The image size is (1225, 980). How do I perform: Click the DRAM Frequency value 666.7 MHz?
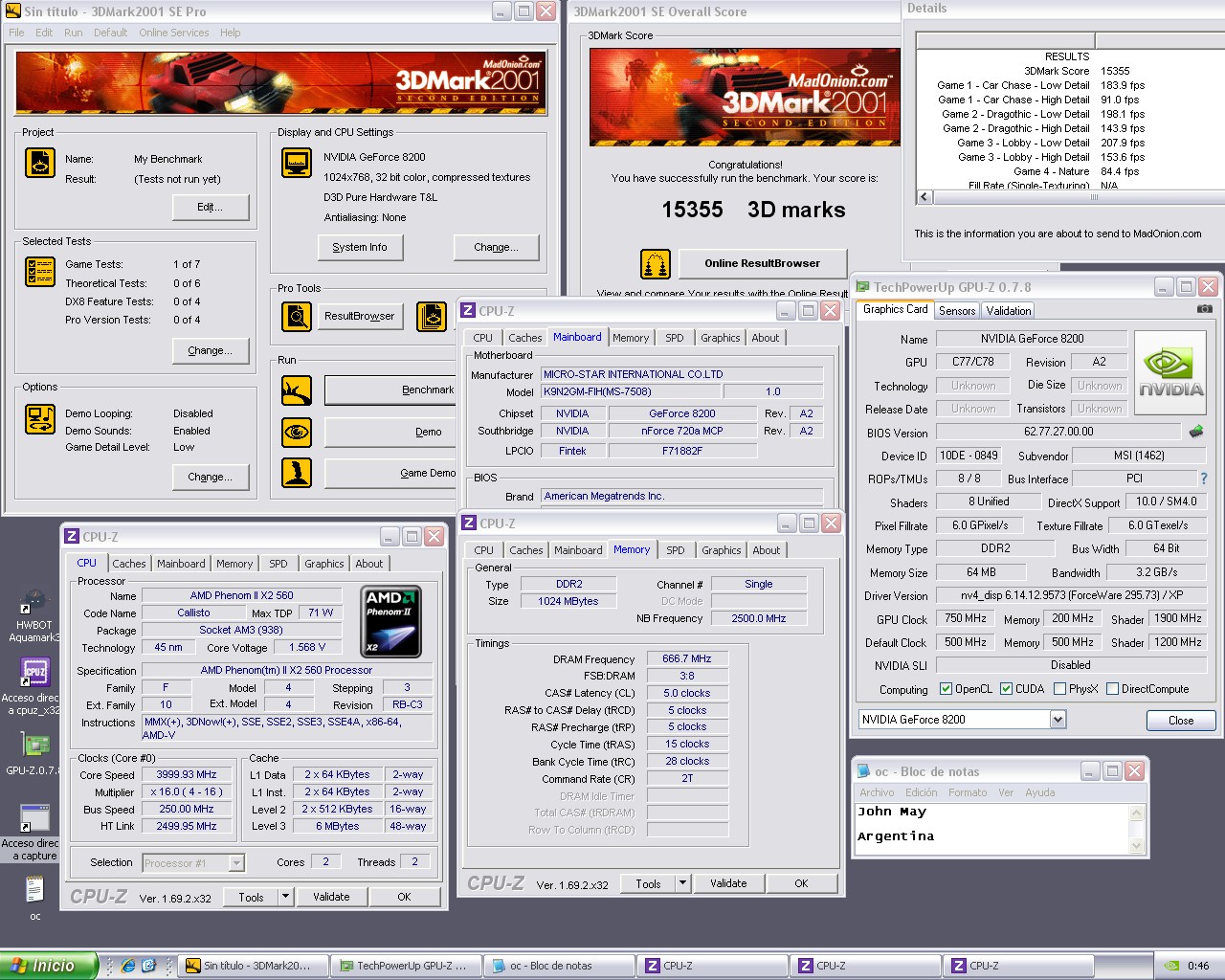tap(687, 659)
